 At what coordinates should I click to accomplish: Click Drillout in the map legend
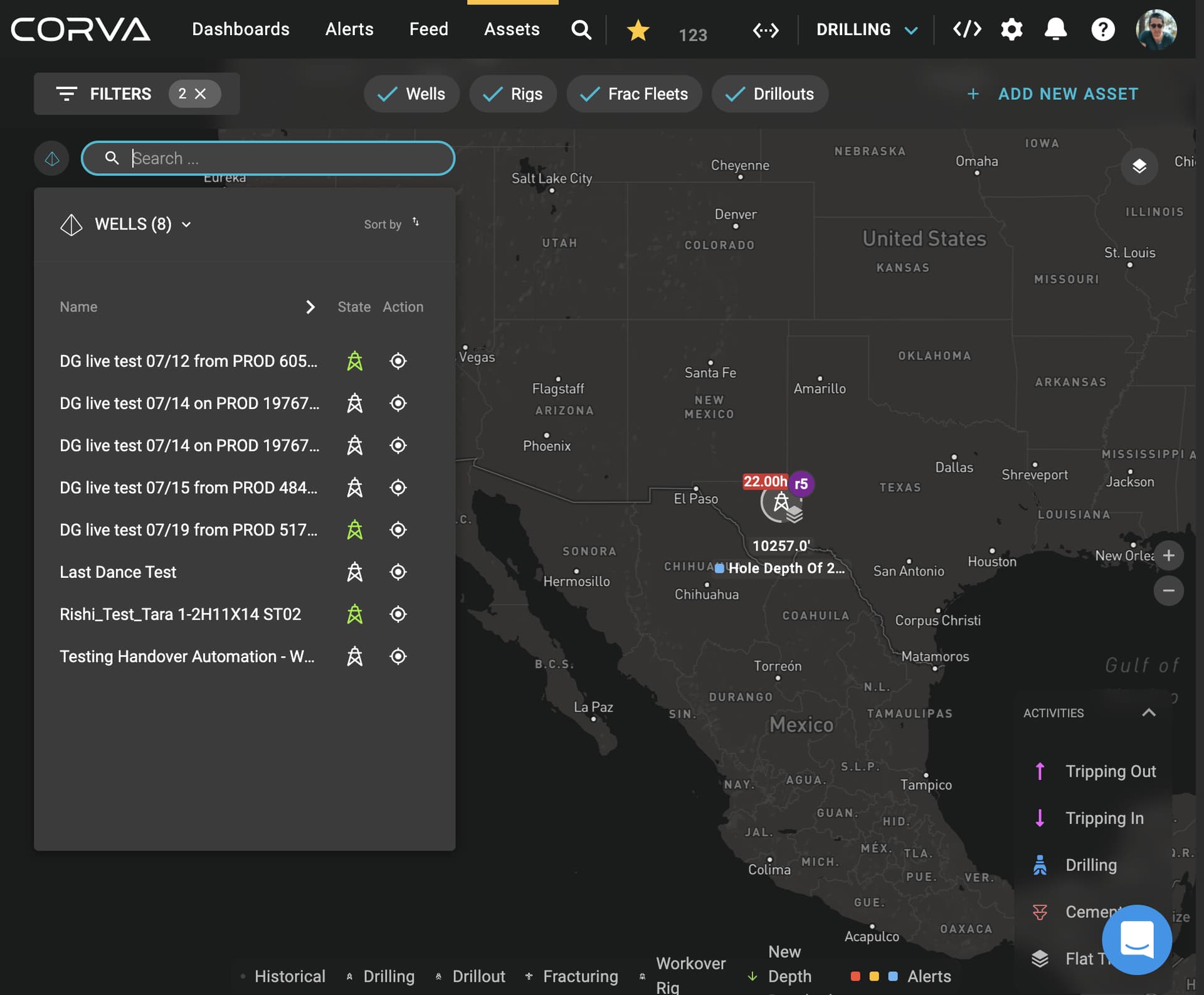[x=470, y=977]
